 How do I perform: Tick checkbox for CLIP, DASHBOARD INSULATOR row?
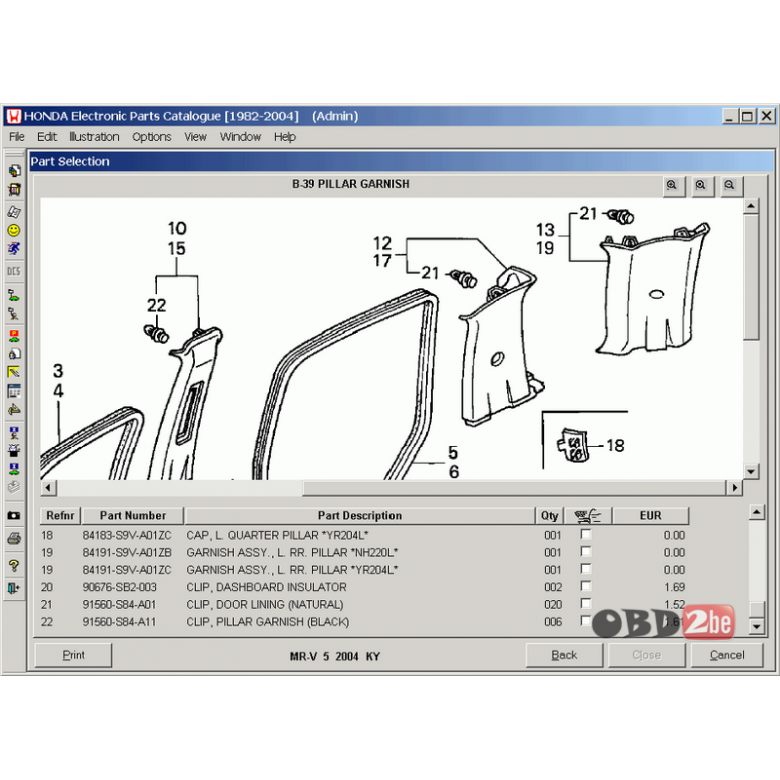click(586, 586)
